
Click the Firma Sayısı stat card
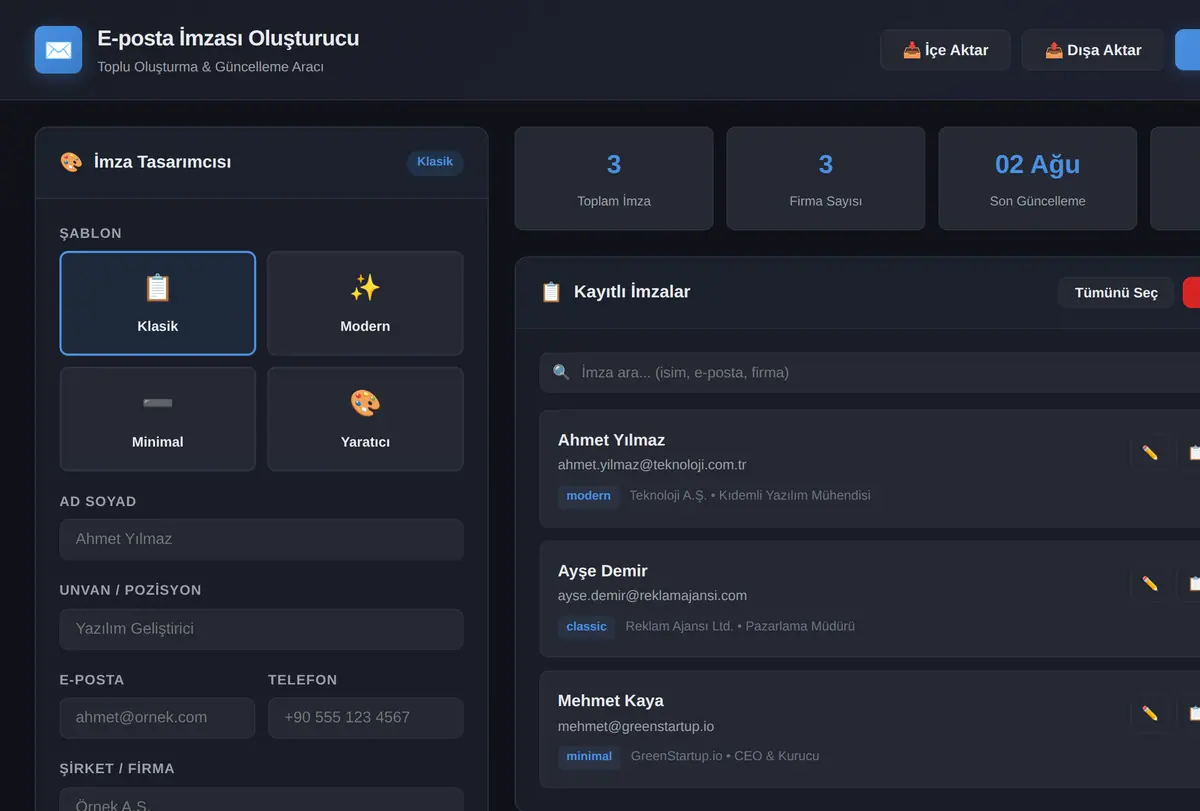click(x=826, y=179)
